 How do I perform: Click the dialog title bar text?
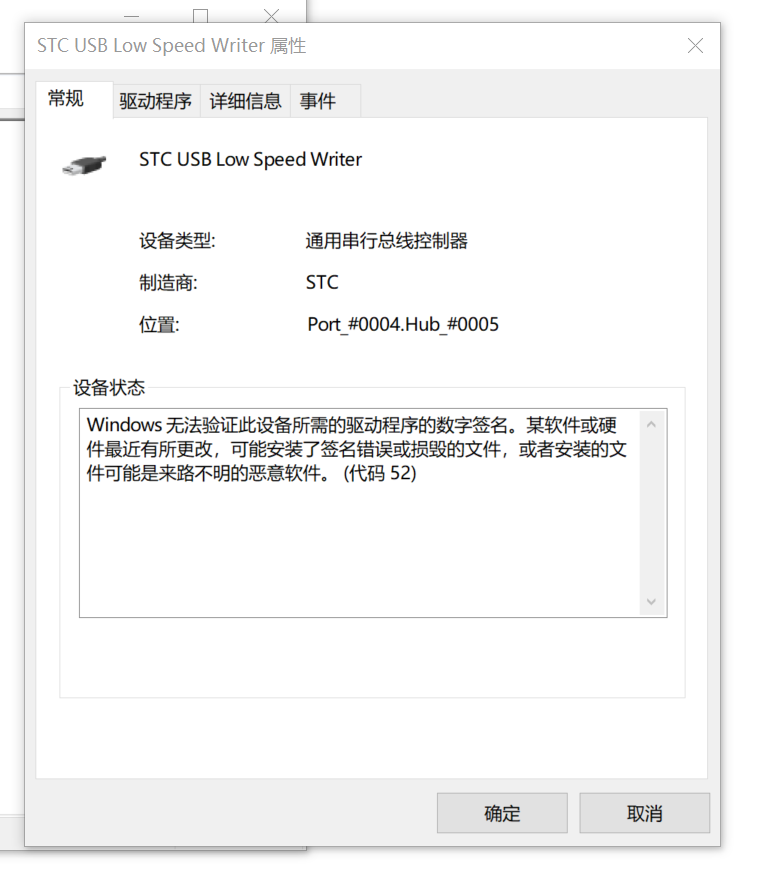172,46
